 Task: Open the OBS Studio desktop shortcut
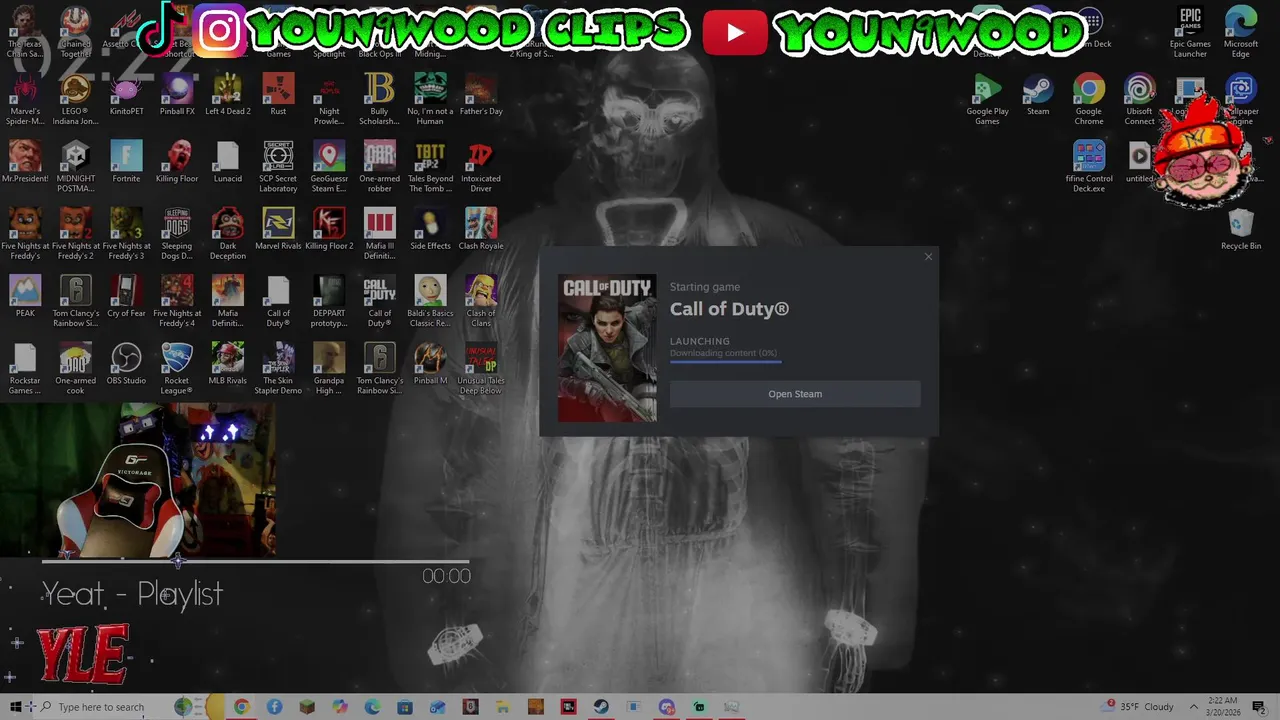pos(126,363)
